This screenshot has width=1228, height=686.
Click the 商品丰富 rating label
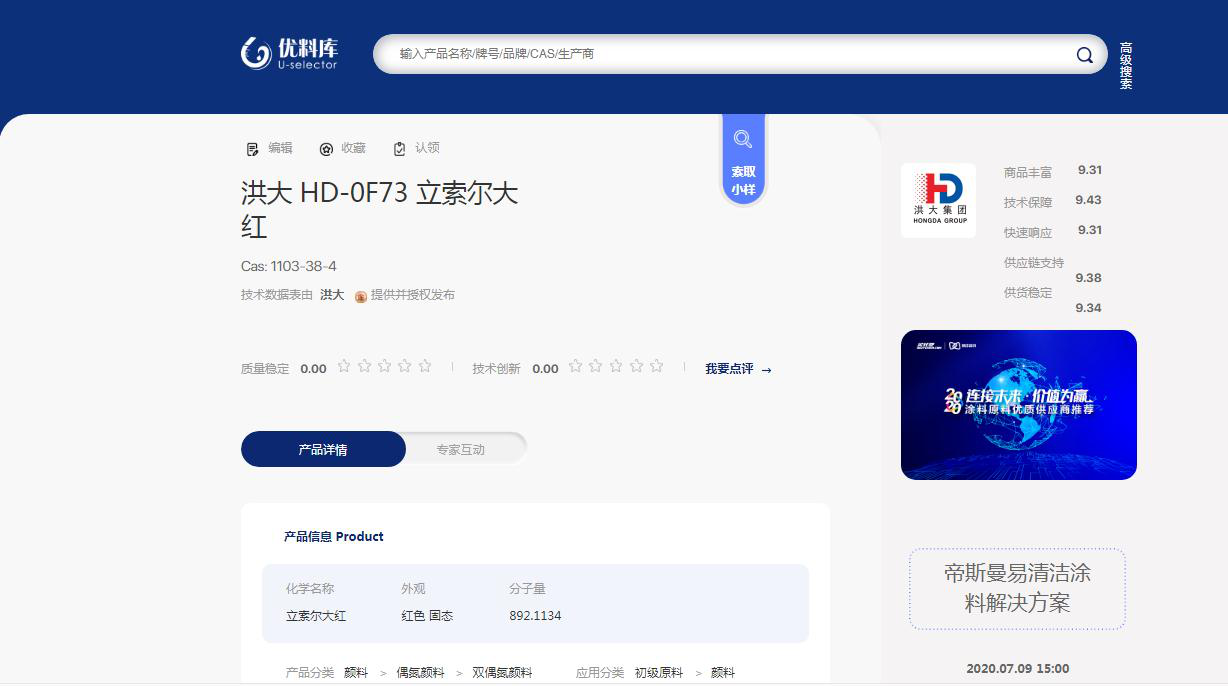(x=1028, y=173)
